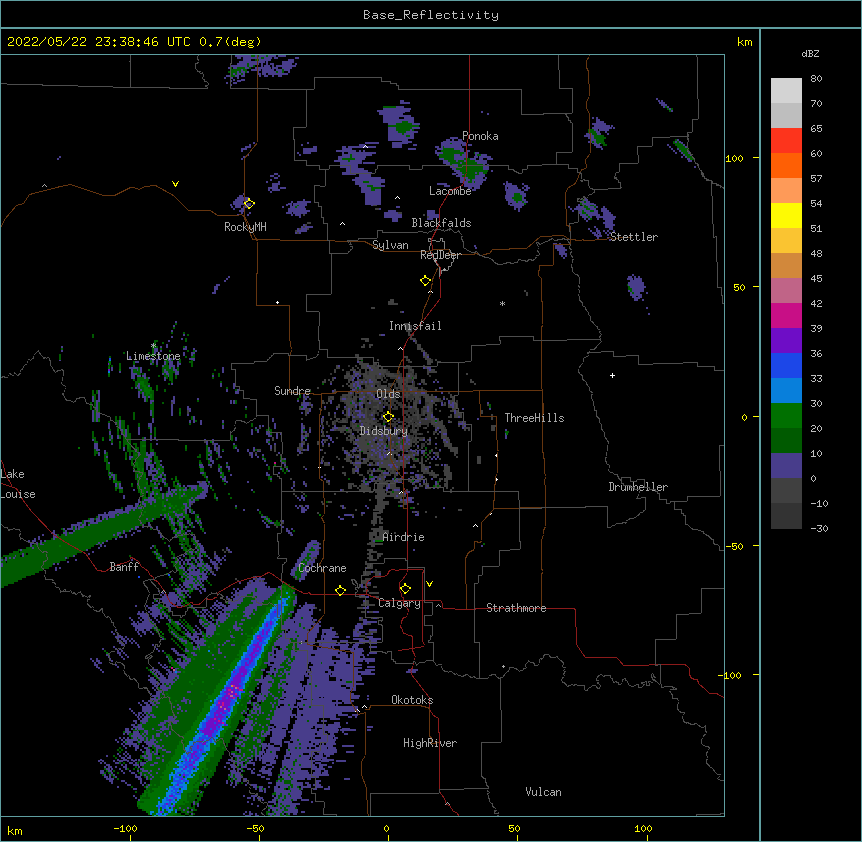Click the Strathmore city label
This screenshot has width=862, height=842.
coord(516,608)
